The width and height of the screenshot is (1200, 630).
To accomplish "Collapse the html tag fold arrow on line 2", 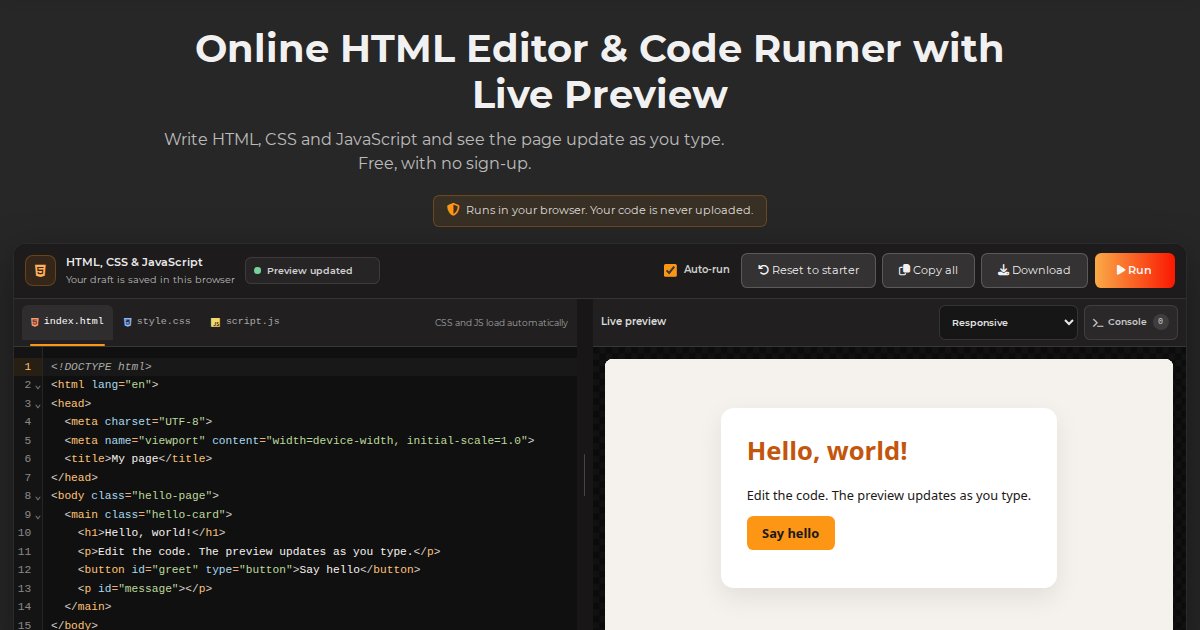I will [39, 386].
